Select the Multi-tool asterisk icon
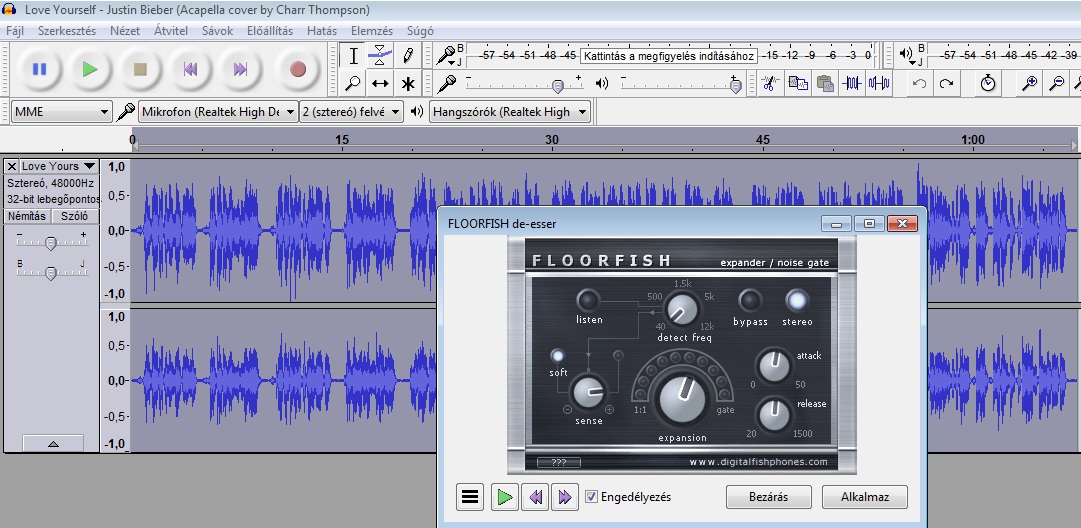This screenshot has width=1081, height=528. tap(408, 84)
